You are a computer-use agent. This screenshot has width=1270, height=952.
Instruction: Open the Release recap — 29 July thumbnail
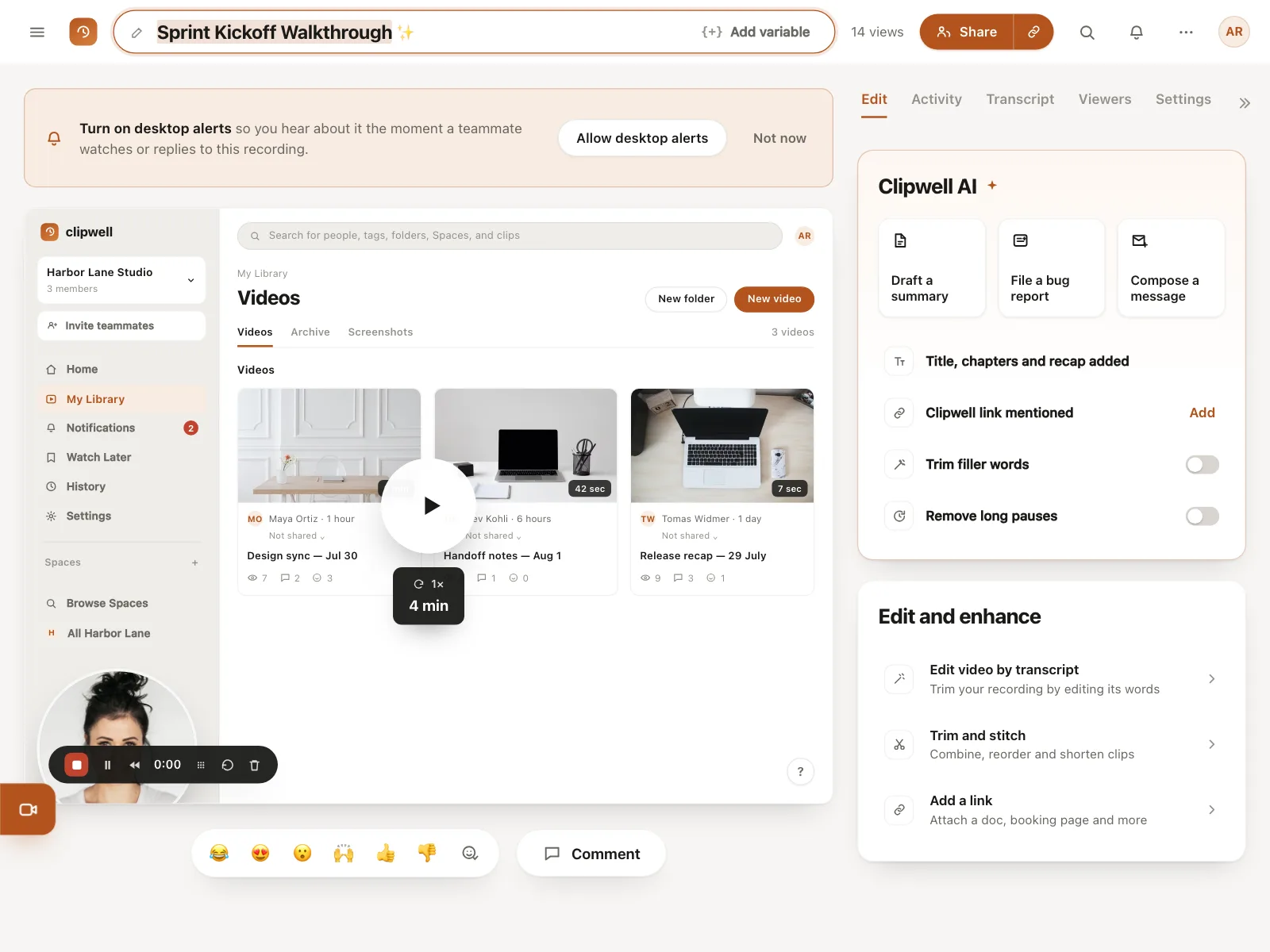point(722,445)
